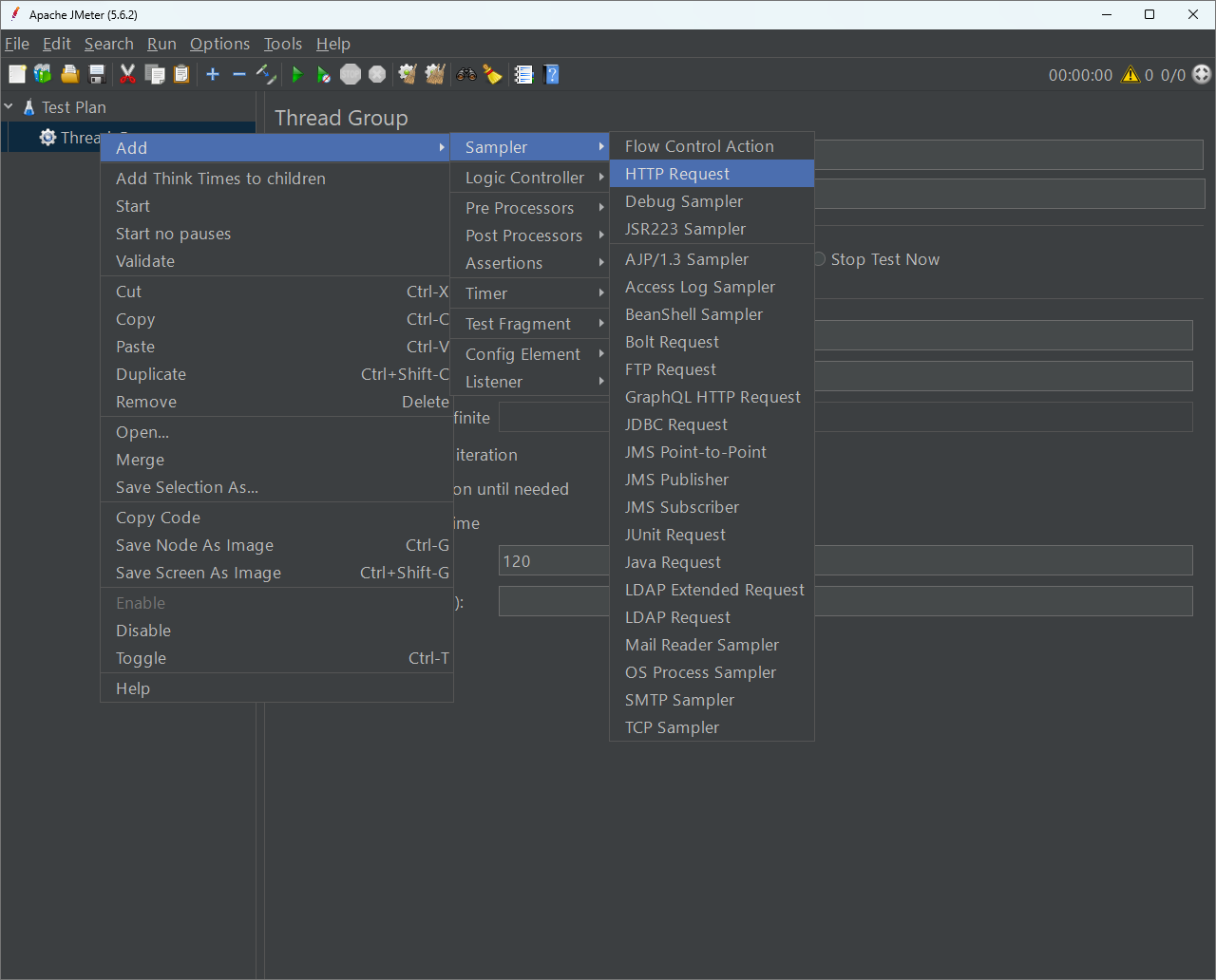Click the scissors Cut toolbar icon

[127, 75]
